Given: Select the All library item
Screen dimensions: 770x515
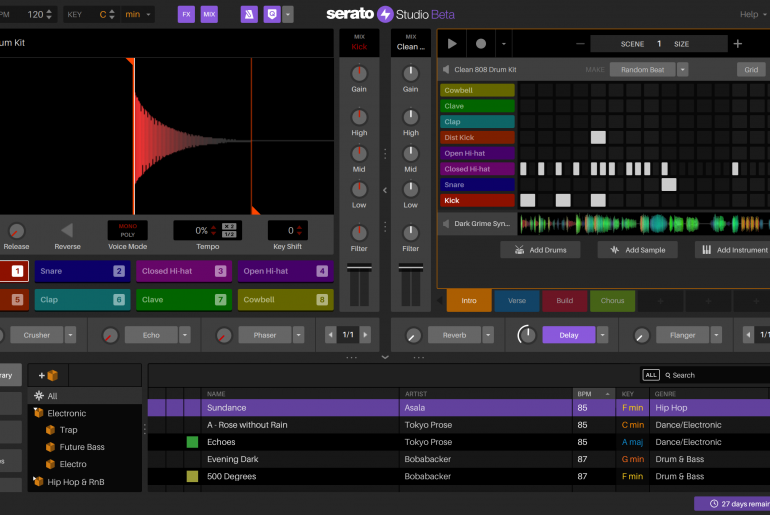Looking at the screenshot, I should tap(85, 396).
